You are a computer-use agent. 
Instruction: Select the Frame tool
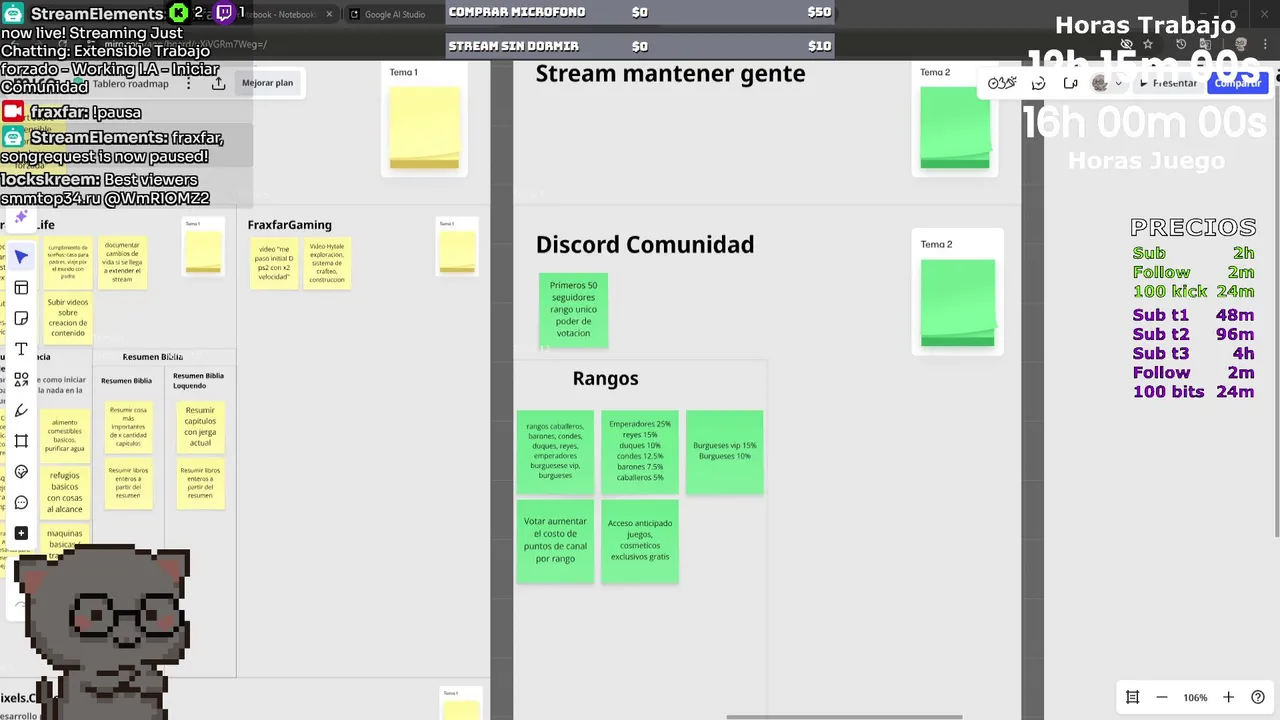coord(21,441)
